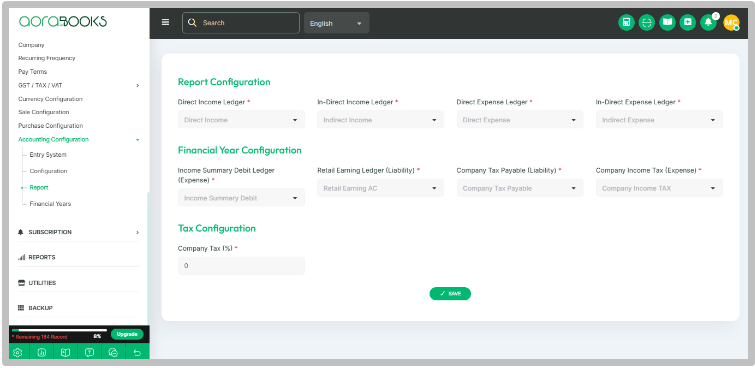This screenshot has height=368, width=755.
Task: Open the MC user avatar menu
Action: coord(731,22)
